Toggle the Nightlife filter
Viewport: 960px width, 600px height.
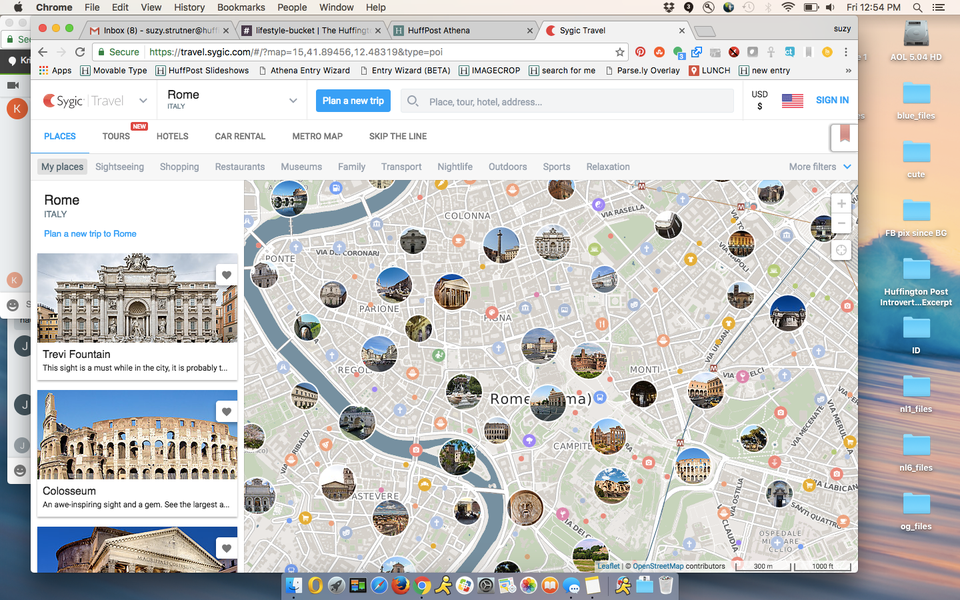click(455, 167)
